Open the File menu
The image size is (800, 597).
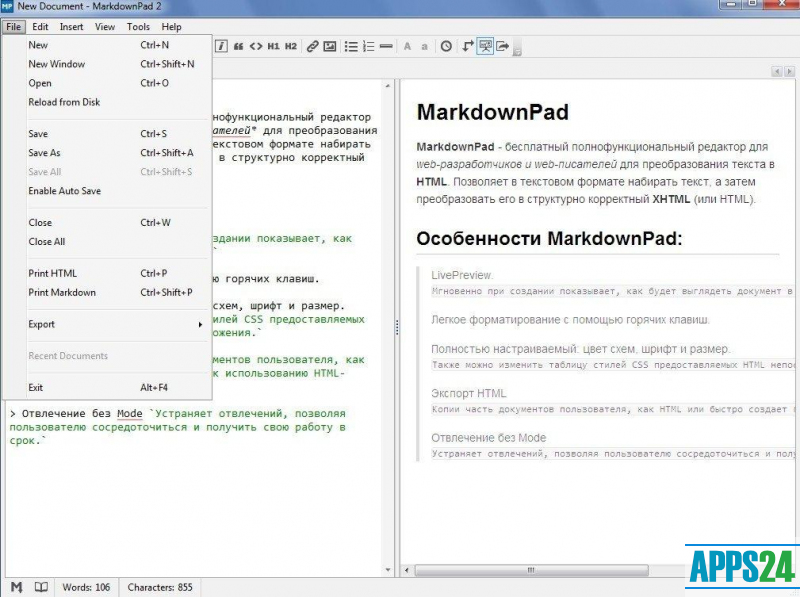[x=14, y=27]
